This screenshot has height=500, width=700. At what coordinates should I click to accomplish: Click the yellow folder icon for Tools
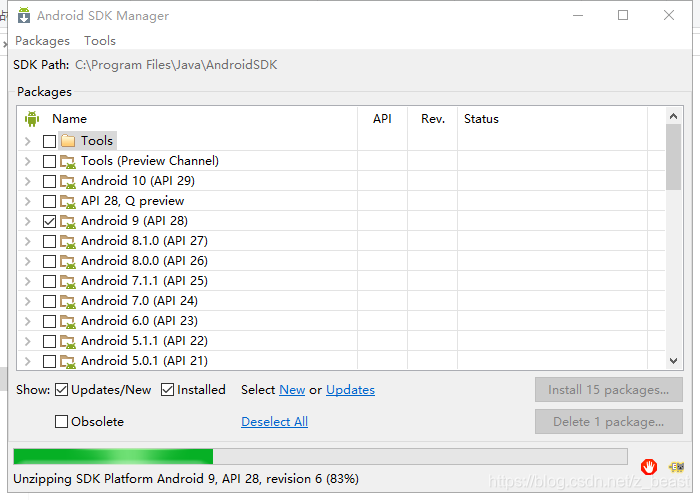click(x=68, y=141)
